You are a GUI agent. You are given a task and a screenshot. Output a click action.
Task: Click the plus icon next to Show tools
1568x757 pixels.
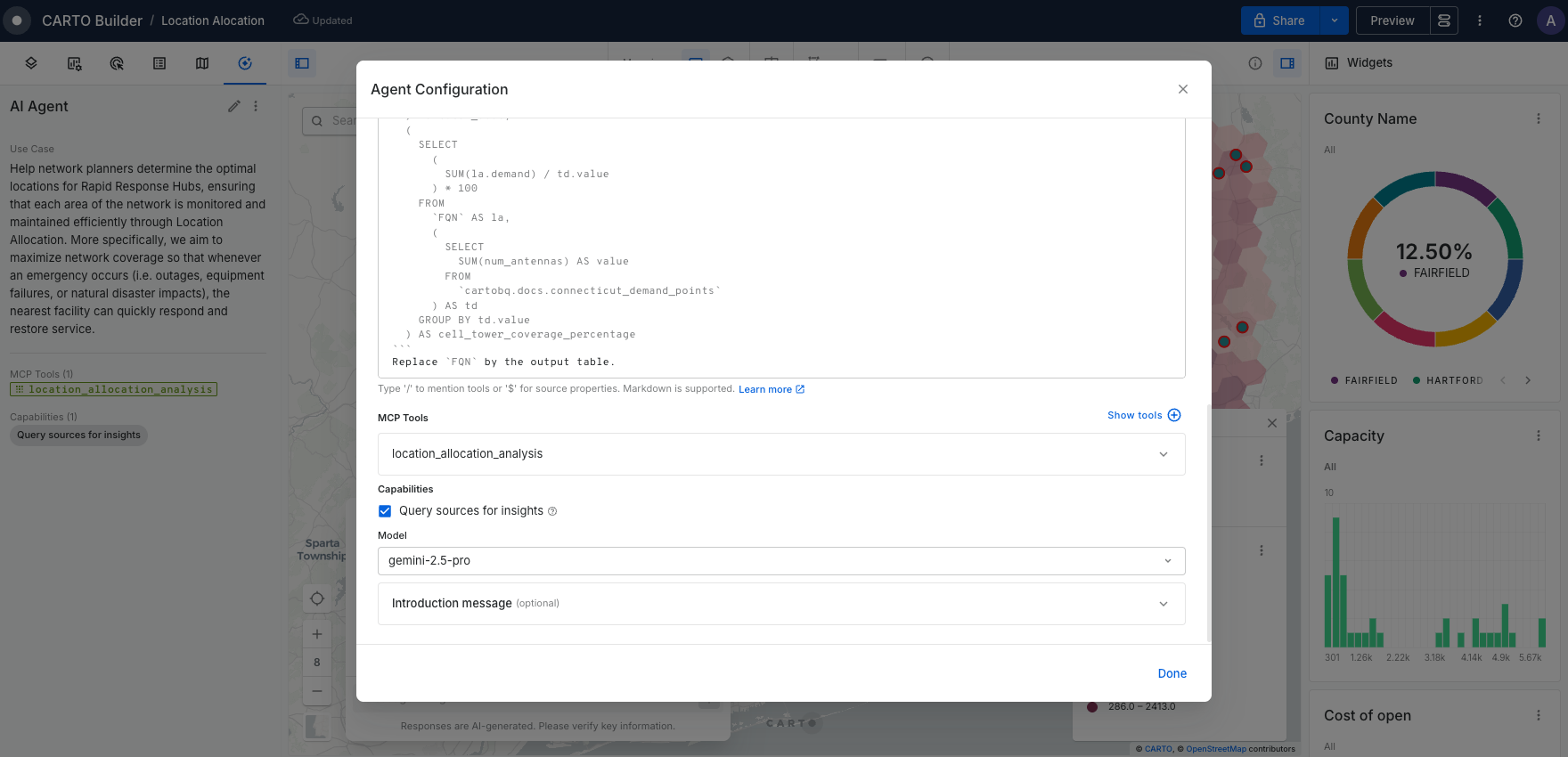[x=1174, y=415]
